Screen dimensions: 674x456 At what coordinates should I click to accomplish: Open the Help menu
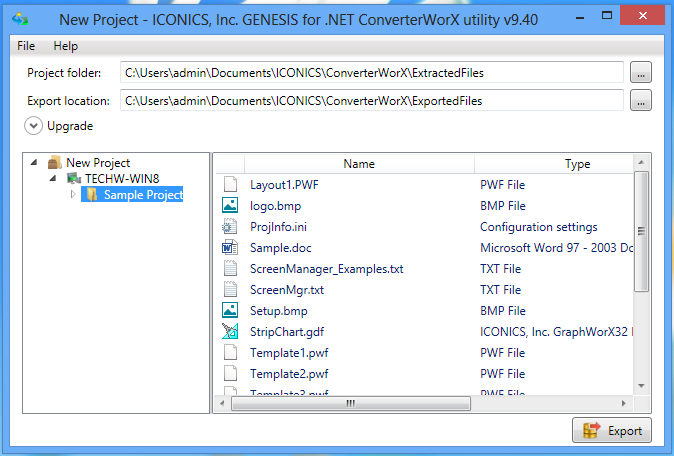click(66, 46)
